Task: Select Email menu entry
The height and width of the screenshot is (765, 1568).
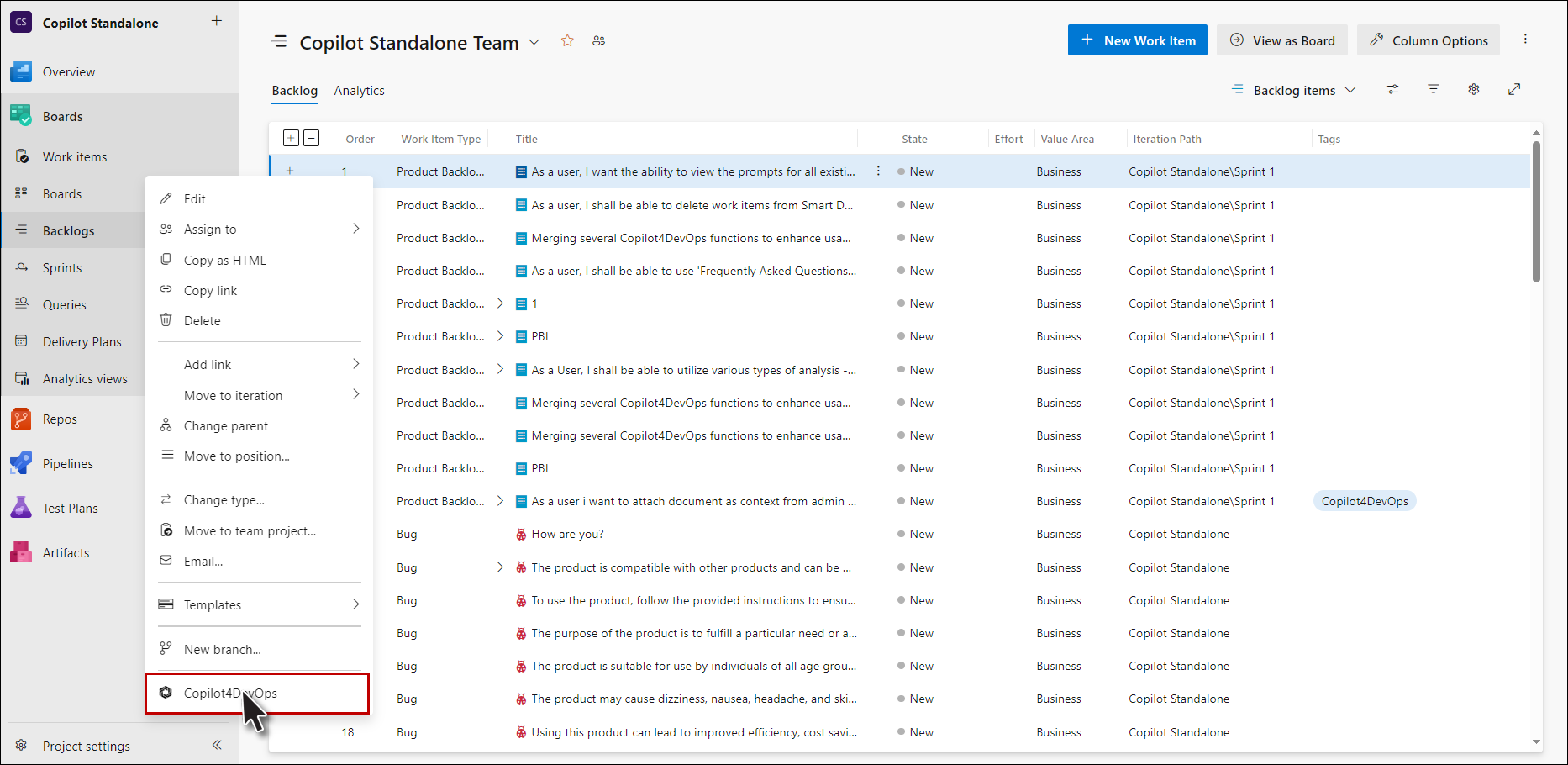Action: click(259, 561)
